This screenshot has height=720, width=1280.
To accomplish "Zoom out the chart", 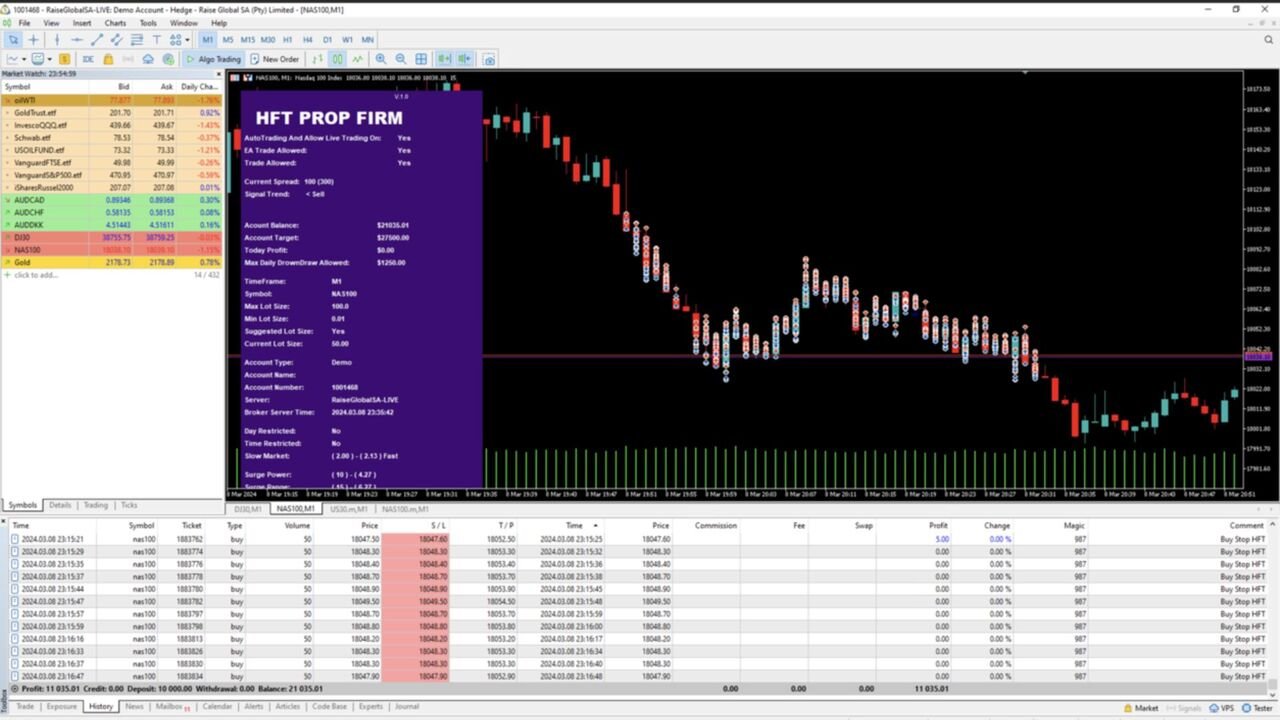I will [x=400, y=59].
